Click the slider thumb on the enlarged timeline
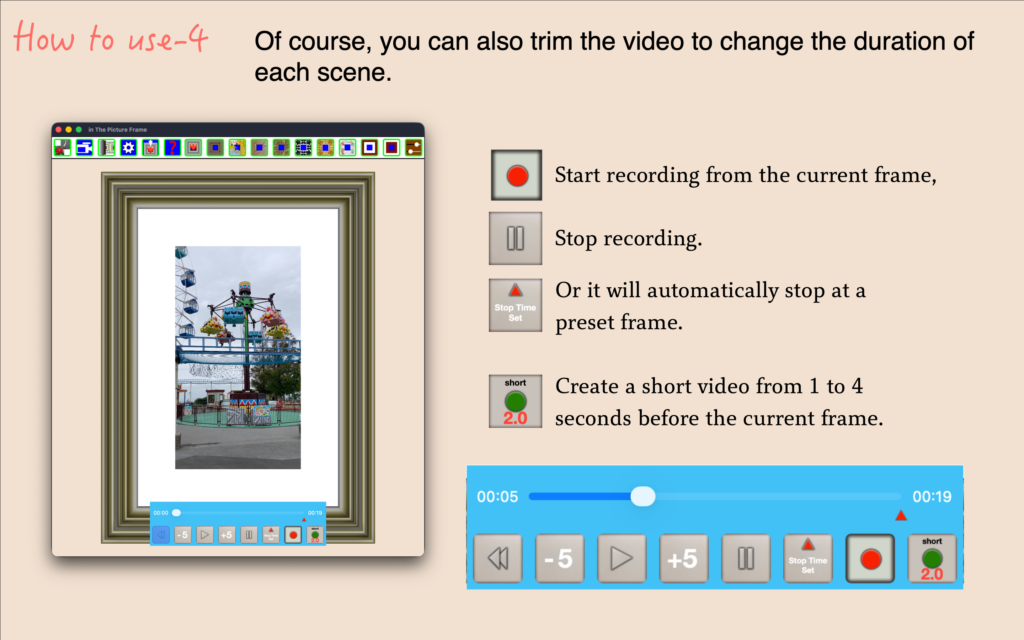The image size is (1024, 640). click(643, 496)
